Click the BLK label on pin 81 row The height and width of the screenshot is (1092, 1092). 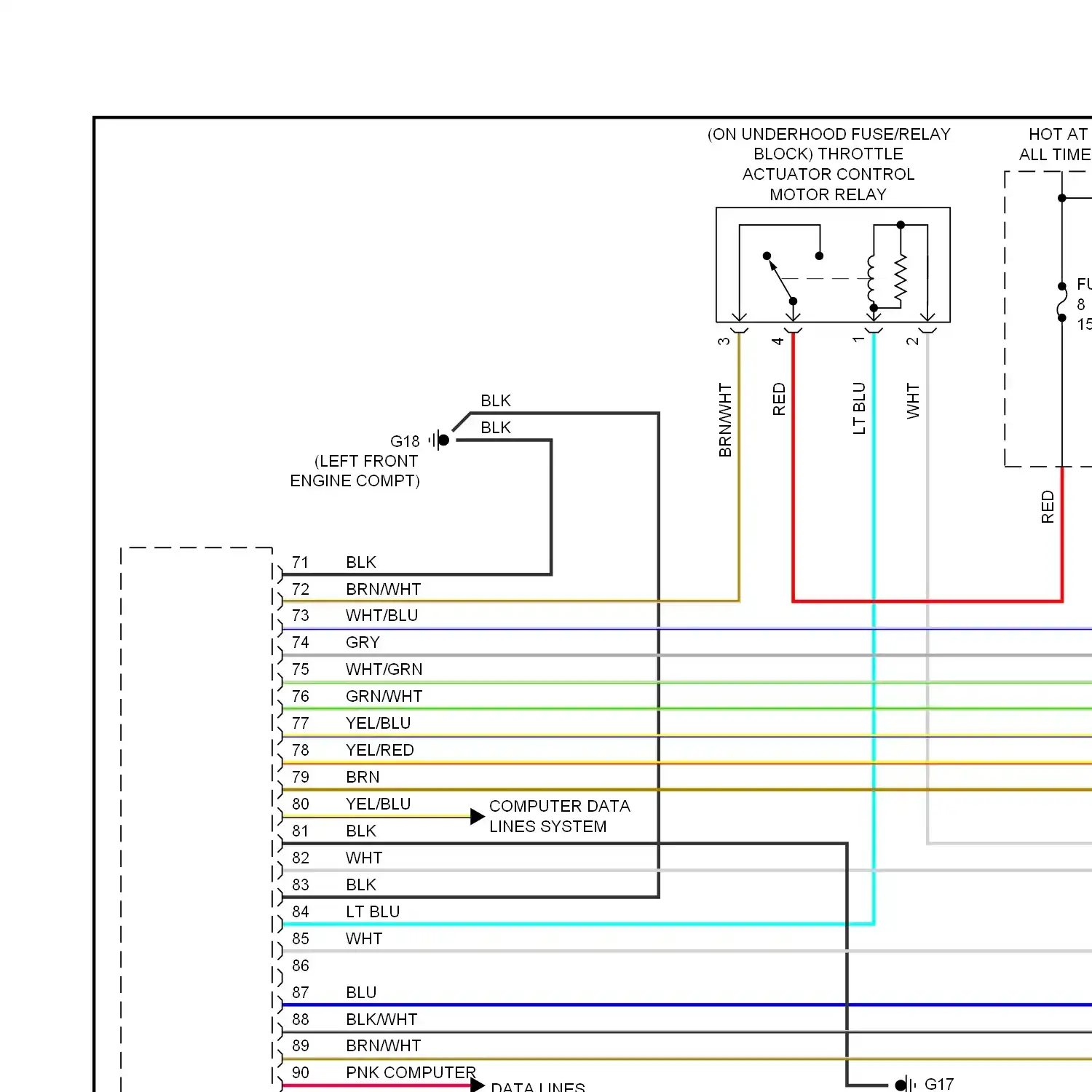[361, 831]
